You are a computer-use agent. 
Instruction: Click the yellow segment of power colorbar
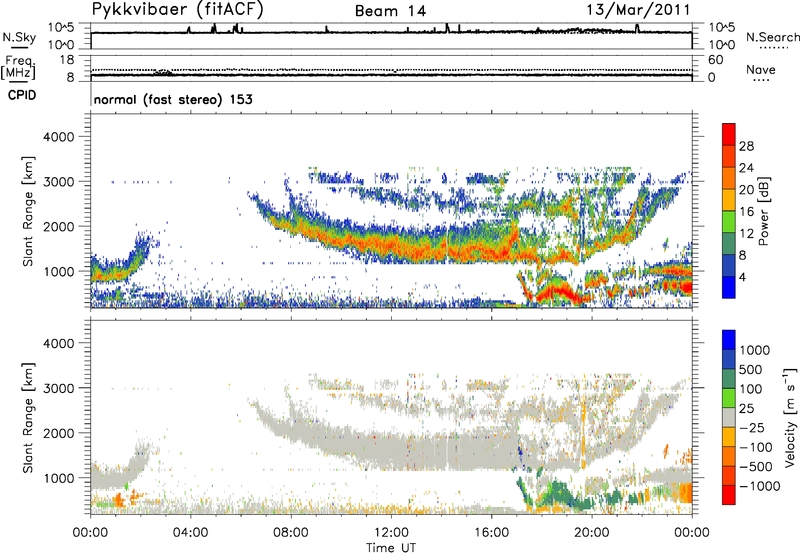[729, 200]
